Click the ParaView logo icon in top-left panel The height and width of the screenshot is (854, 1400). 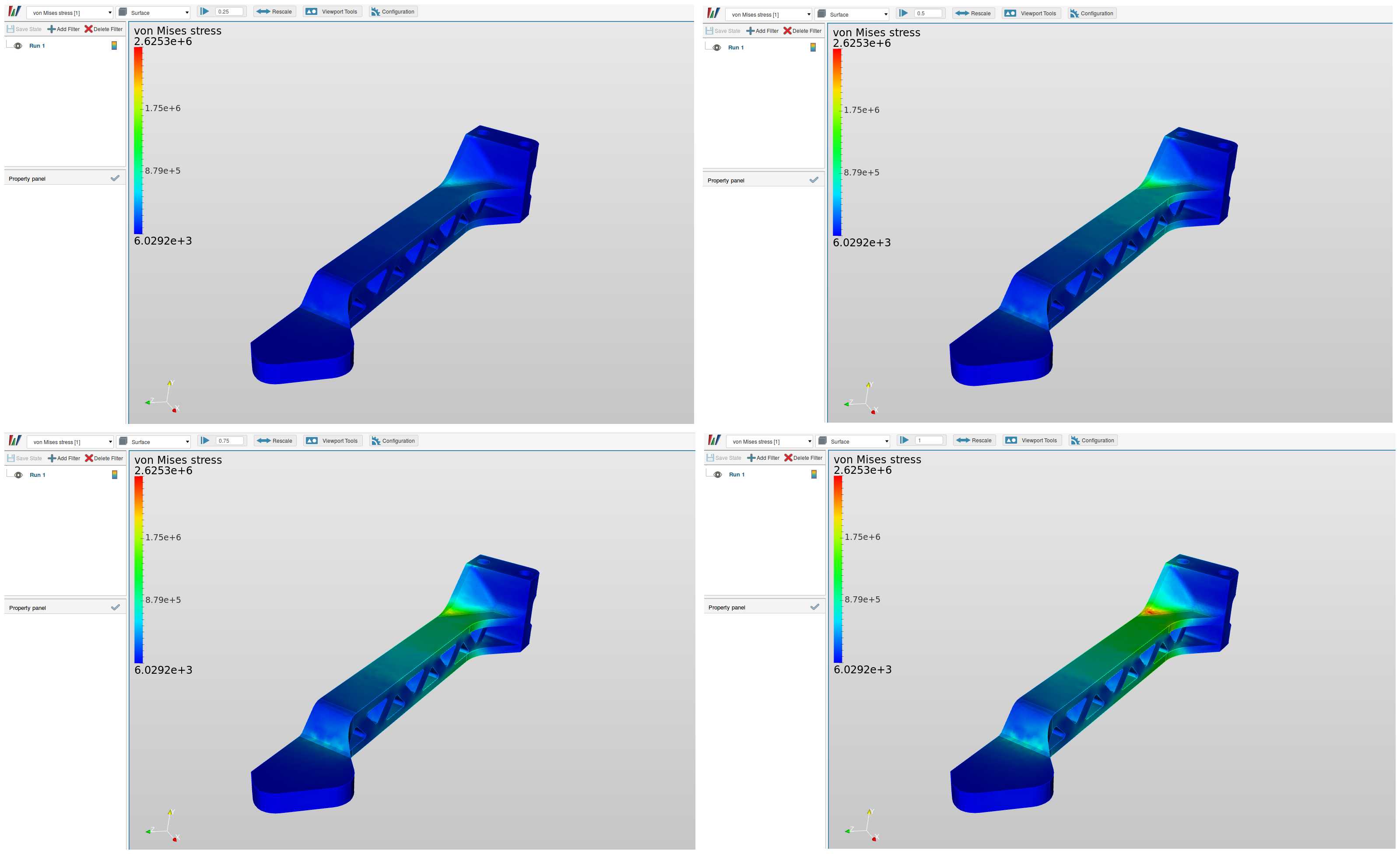[15, 11]
